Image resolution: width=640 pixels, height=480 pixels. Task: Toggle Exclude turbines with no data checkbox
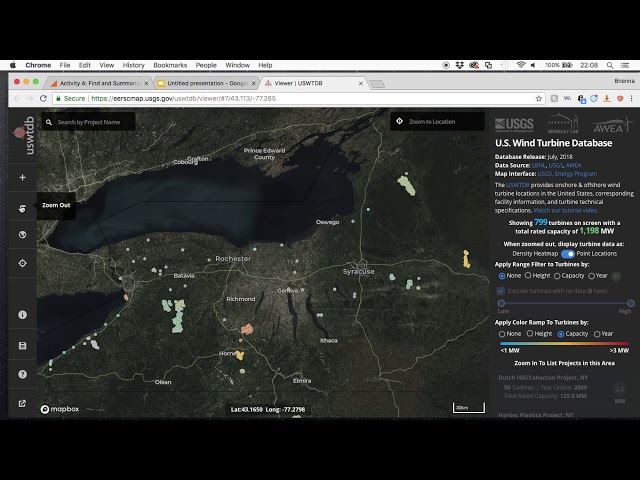tap(501, 291)
